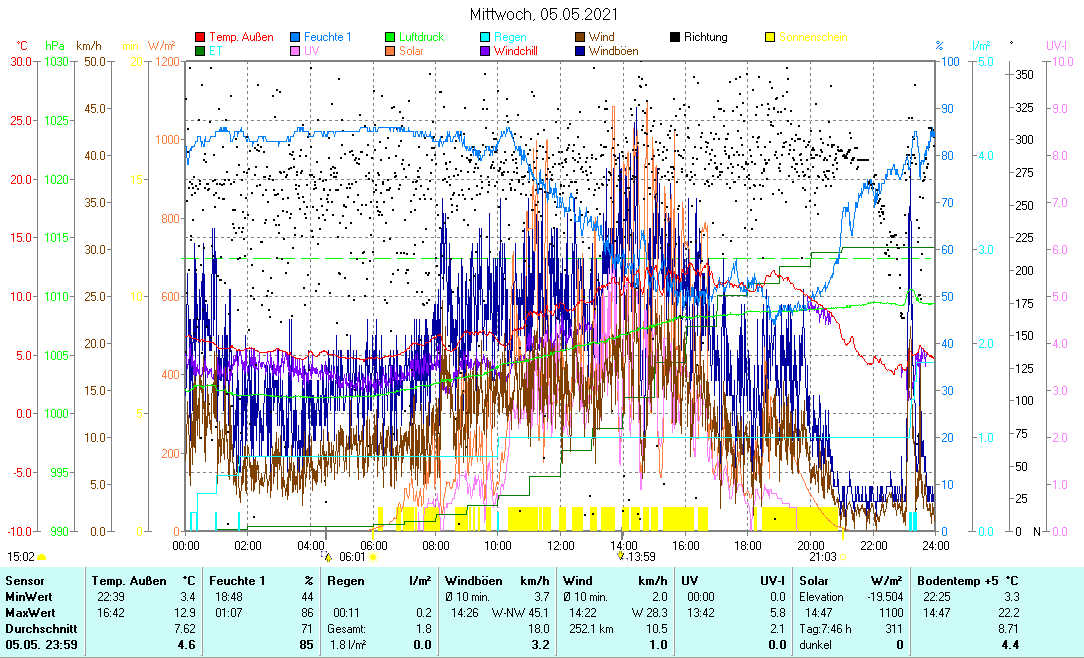Click the red Temp. Außen legend swatch
The image size is (1084, 658).
pyautogui.click(x=200, y=38)
